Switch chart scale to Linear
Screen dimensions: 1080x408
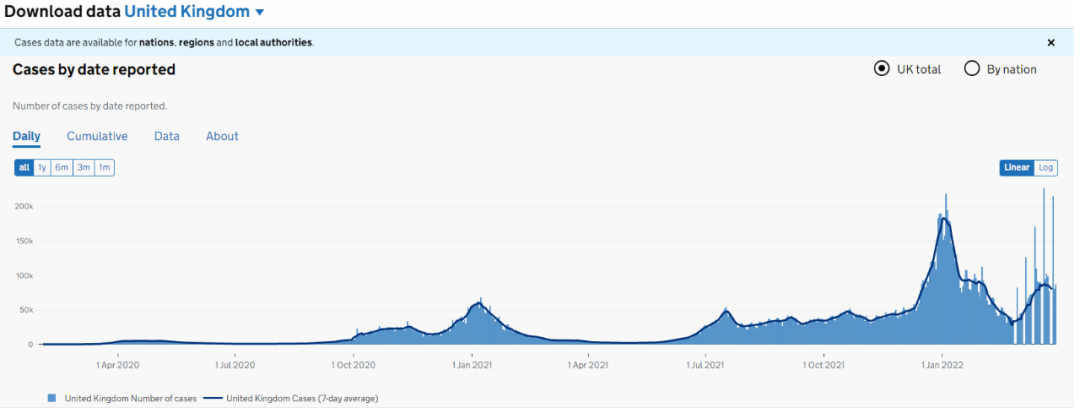1017,168
